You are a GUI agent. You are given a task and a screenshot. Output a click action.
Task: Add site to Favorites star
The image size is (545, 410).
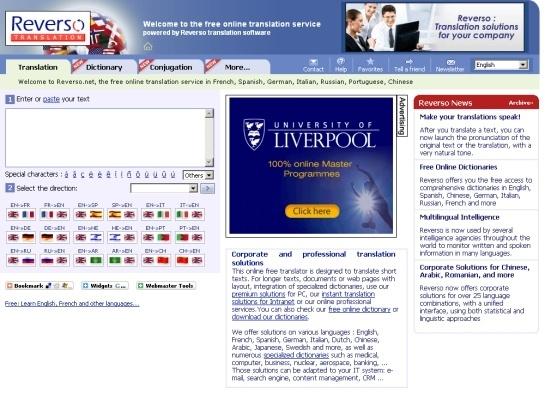coord(370,62)
